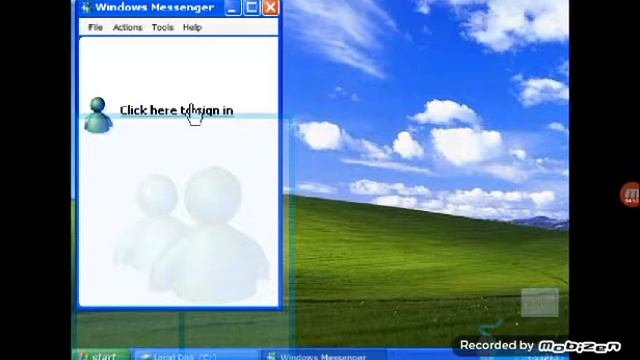
Task: Open the File menu
Action: 95,27
